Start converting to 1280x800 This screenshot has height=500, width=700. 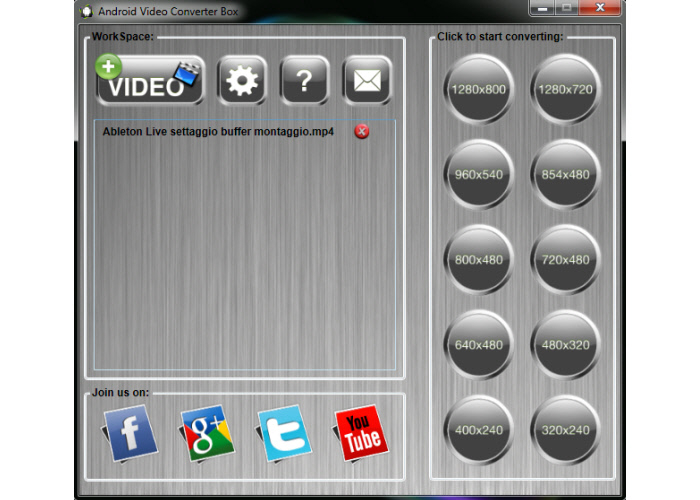pyautogui.click(x=478, y=89)
